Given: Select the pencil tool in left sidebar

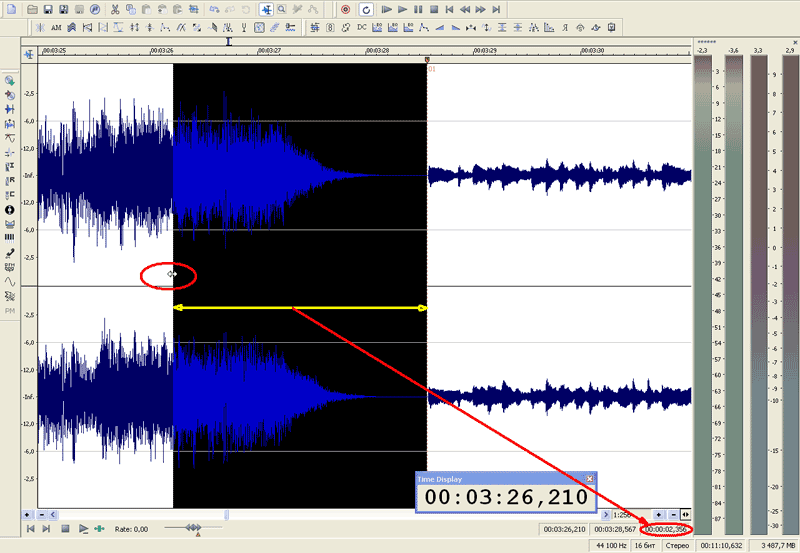Looking at the screenshot, I should coord(10,253).
